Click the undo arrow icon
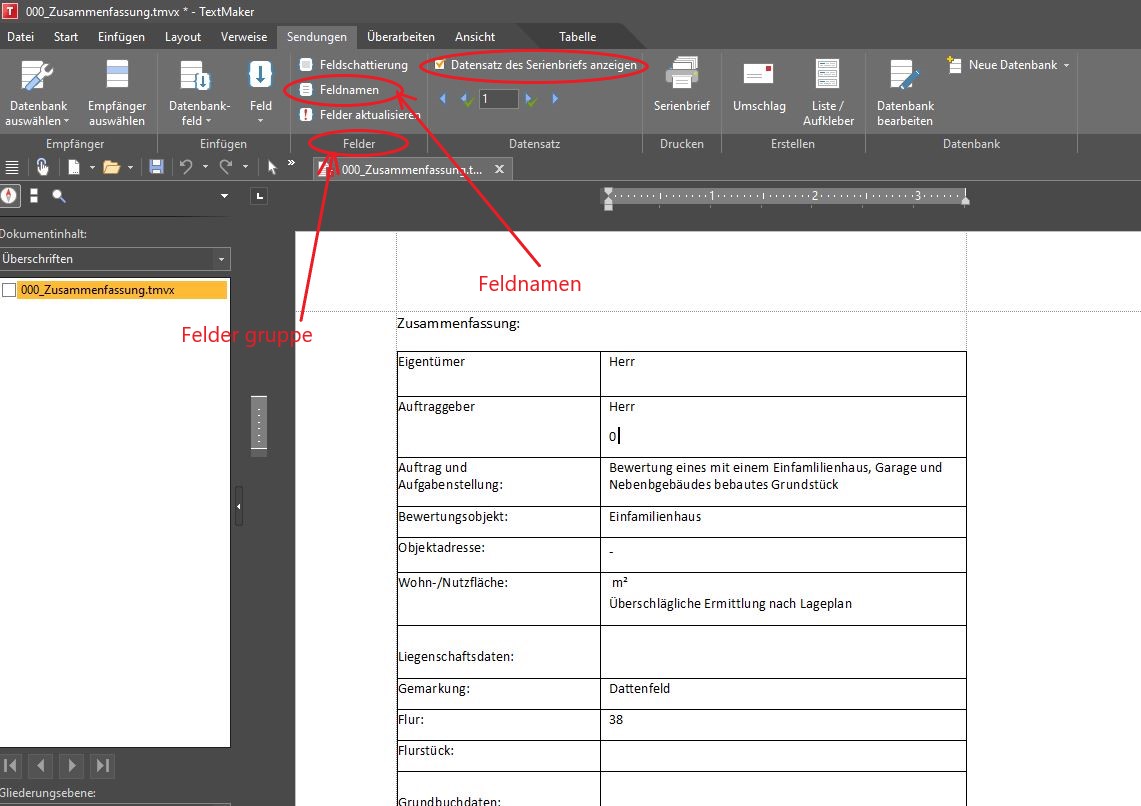Screen dimensions: 1141x806 point(186,167)
